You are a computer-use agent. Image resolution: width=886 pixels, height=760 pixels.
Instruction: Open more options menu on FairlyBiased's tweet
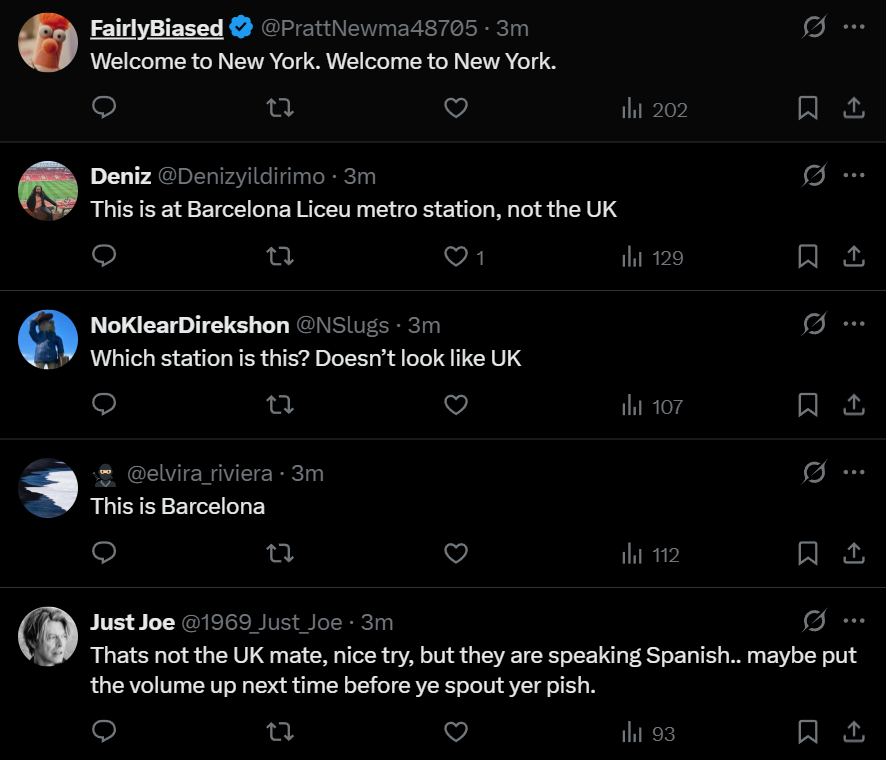853,27
